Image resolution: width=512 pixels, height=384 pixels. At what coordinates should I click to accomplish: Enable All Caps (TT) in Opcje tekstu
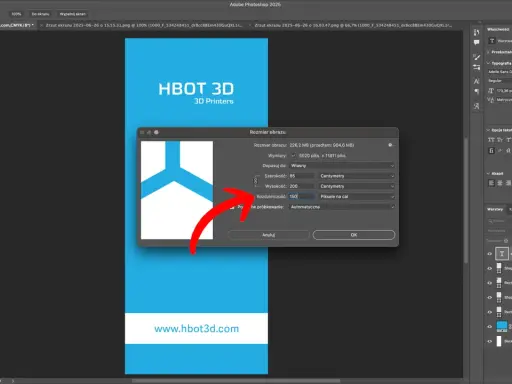pyautogui.click(x=491, y=140)
